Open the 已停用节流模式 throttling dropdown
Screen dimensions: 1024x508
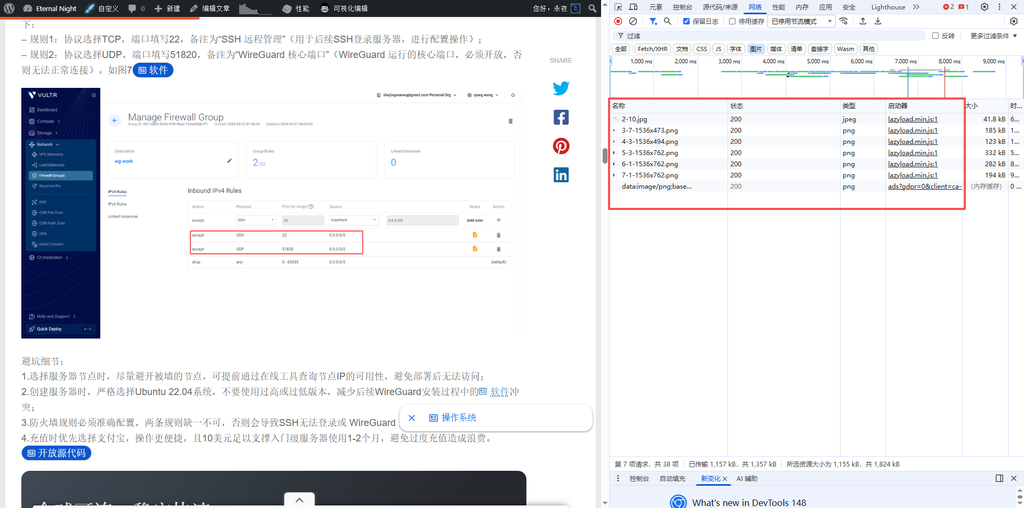click(x=801, y=21)
